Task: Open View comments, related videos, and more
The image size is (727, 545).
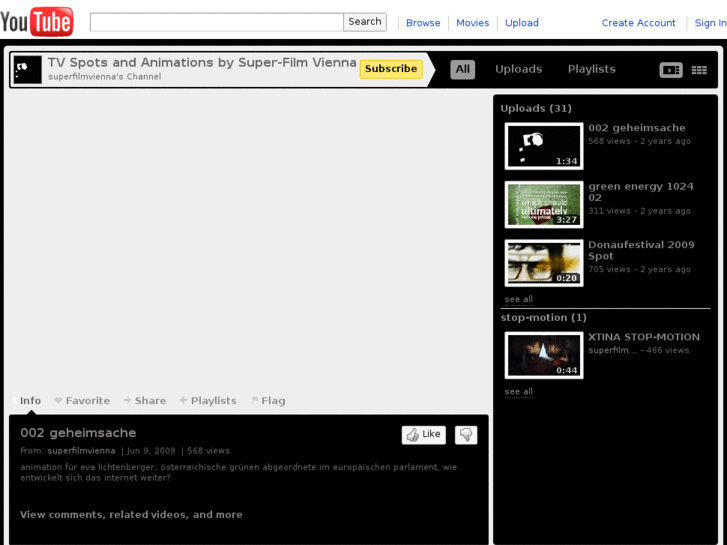Action: pos(131,514)
